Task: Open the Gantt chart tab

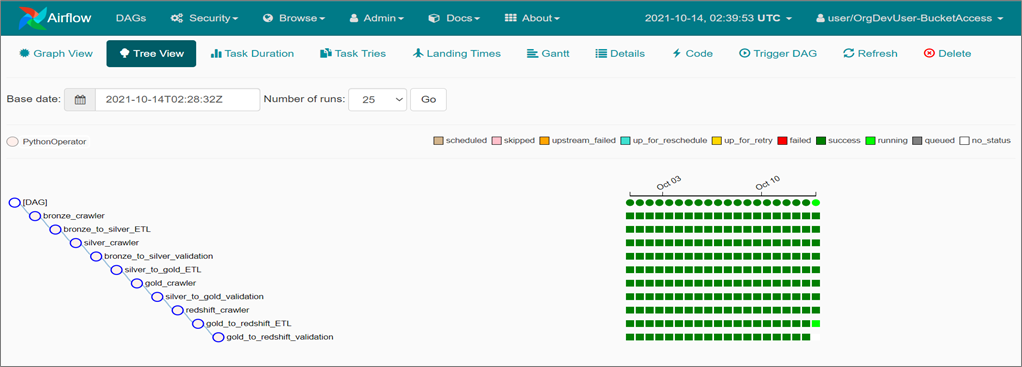Action: point(548,53)
